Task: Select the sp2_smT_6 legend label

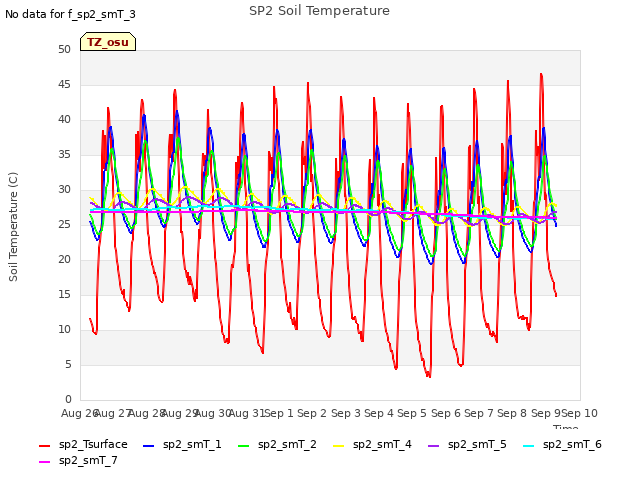Action: pos(572,444)
